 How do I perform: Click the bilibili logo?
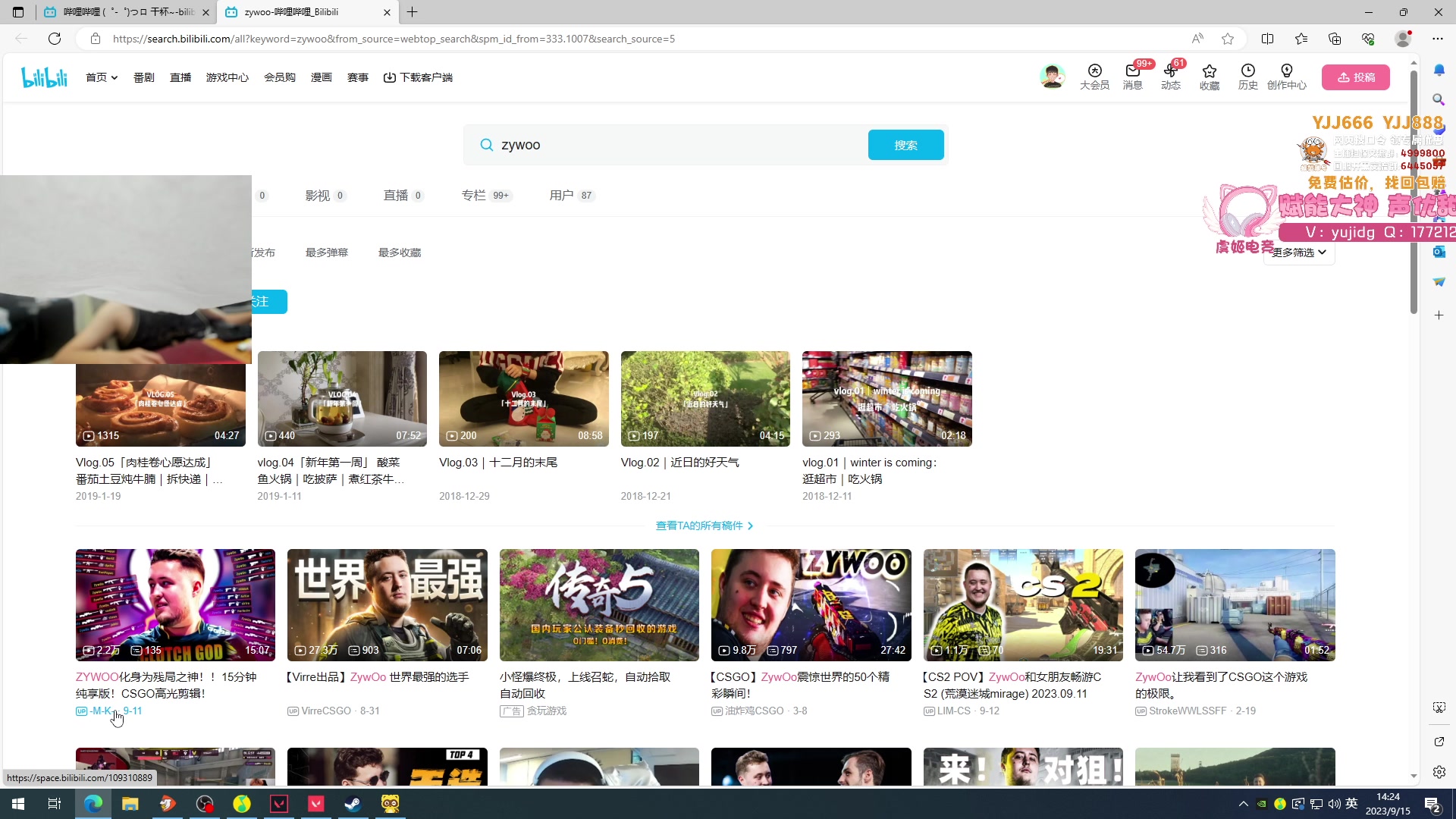(x=44, y=77)
